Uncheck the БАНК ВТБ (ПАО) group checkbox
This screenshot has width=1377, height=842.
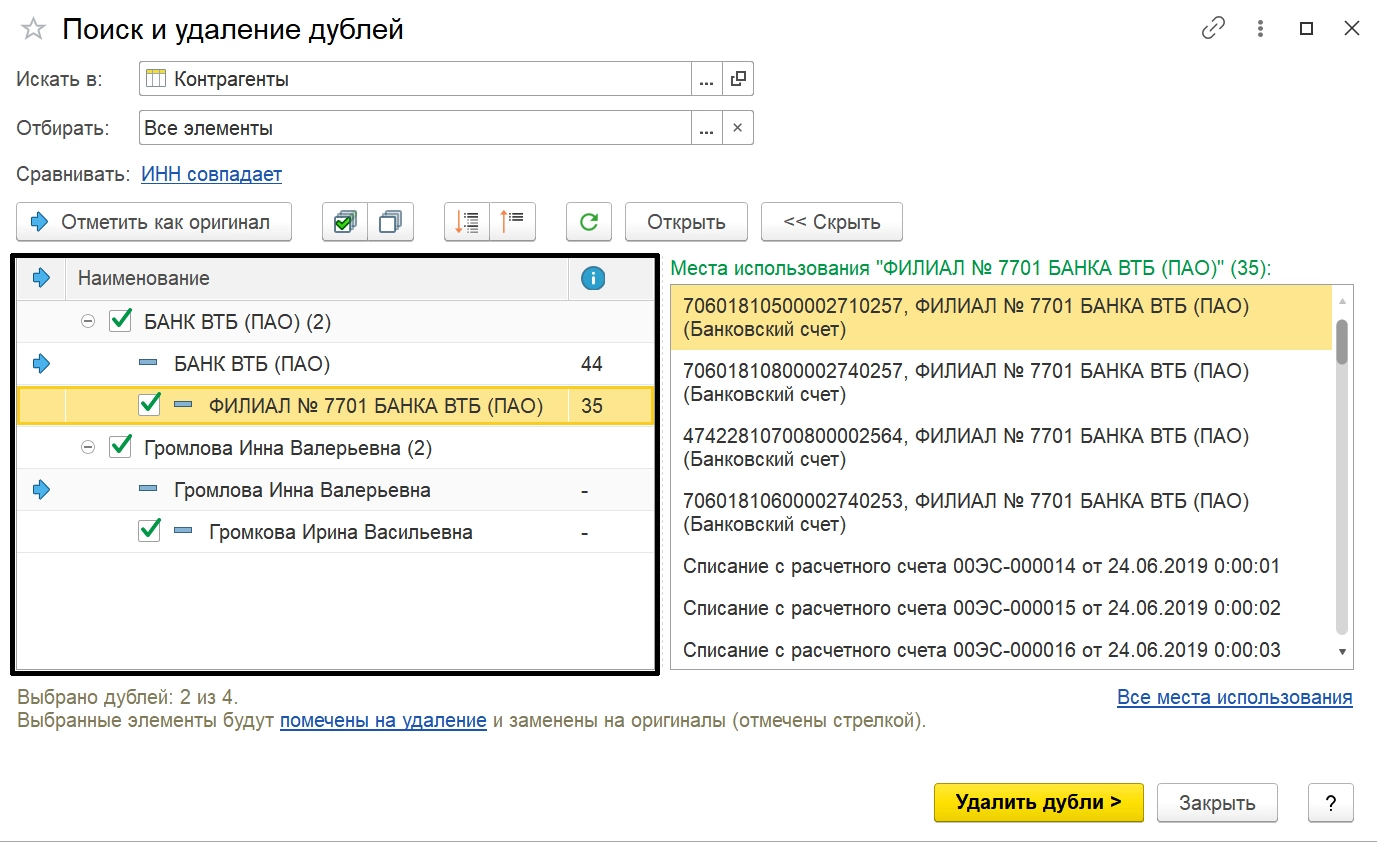point(121,321)
